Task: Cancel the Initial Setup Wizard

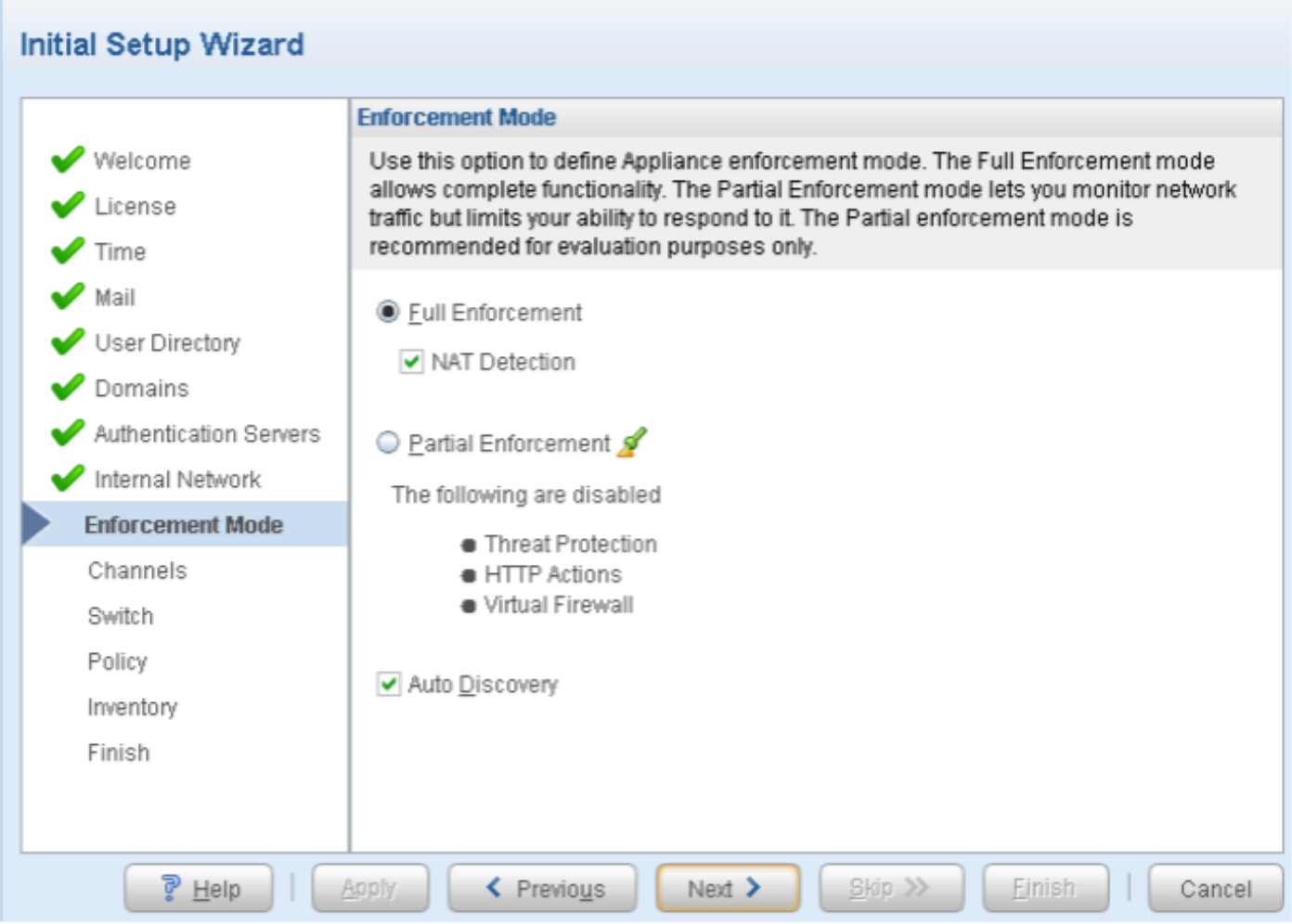Action: click(1215, 889)
